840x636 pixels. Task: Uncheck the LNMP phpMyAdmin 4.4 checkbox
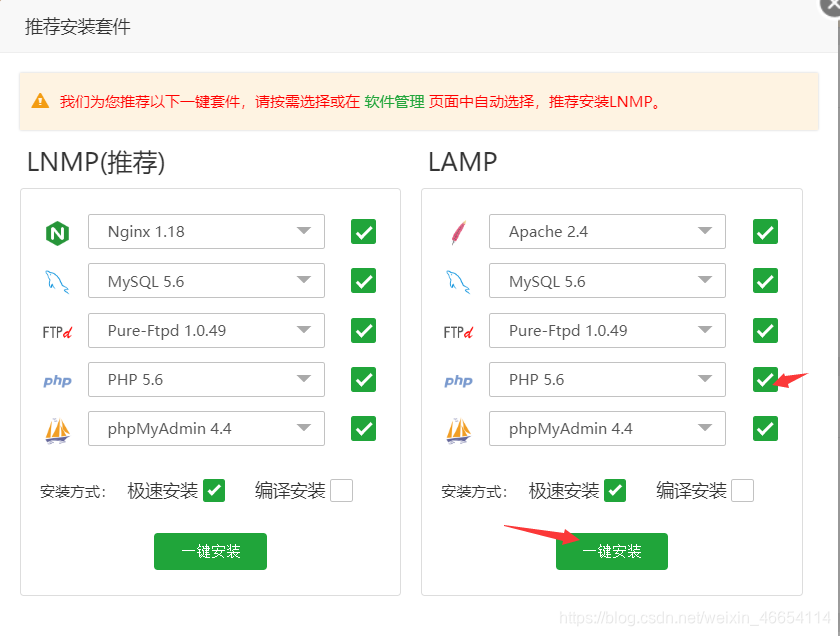[x=363, y=429]
